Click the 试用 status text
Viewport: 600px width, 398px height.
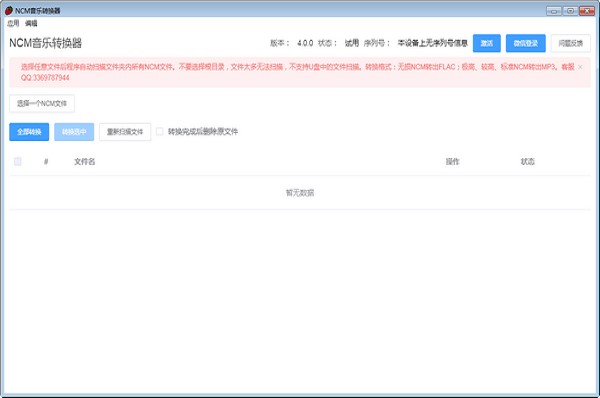(x=352, y=43)
